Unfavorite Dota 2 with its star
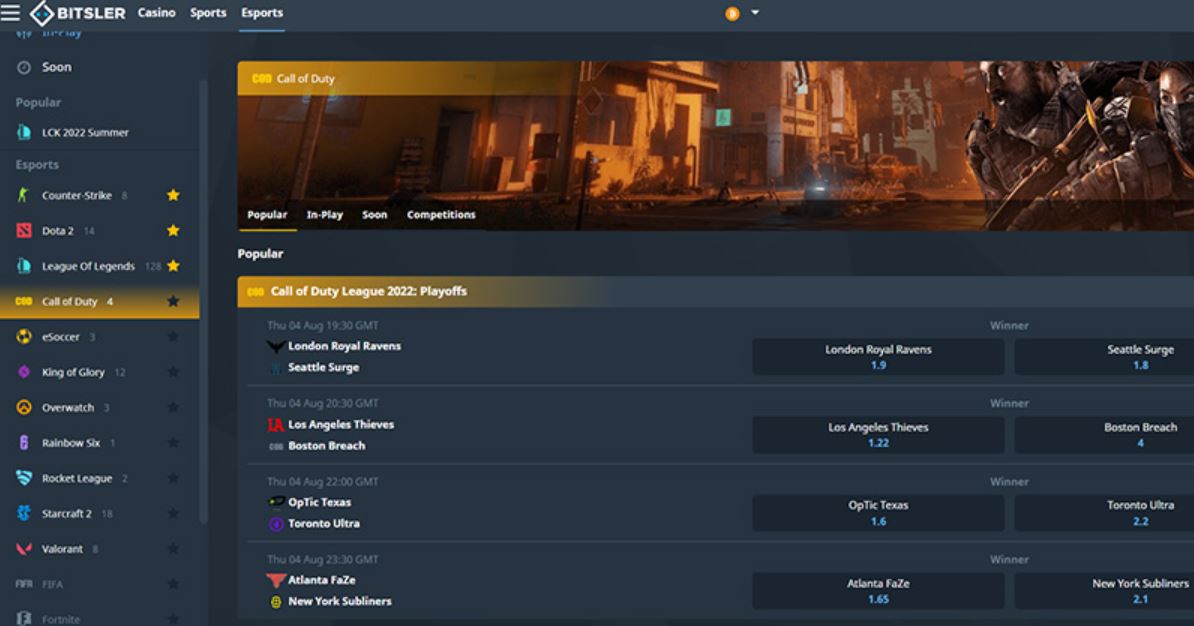This screenshot has height=626, width=1194. pos(174,230)
